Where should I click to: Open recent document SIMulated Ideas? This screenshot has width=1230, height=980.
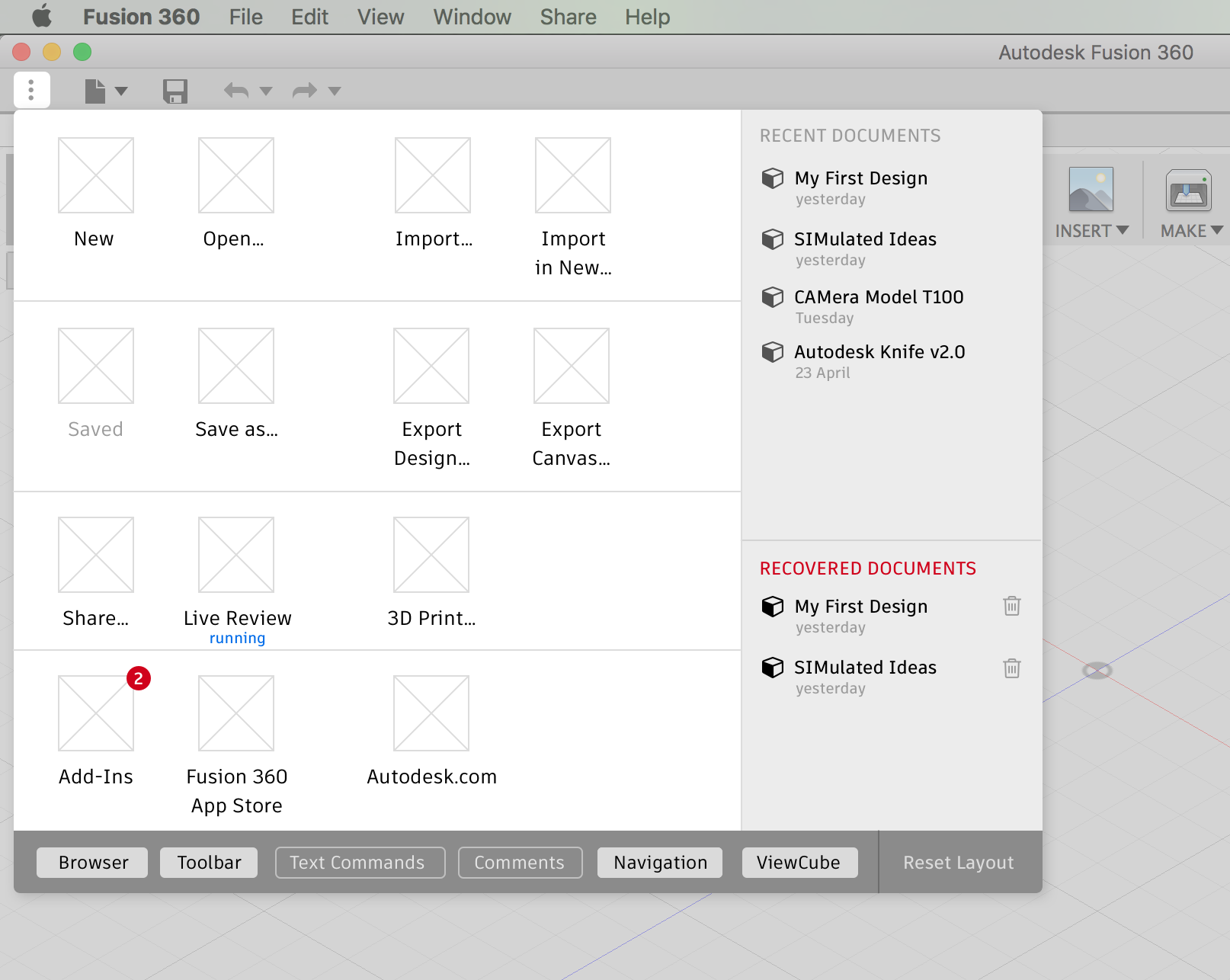849,248
